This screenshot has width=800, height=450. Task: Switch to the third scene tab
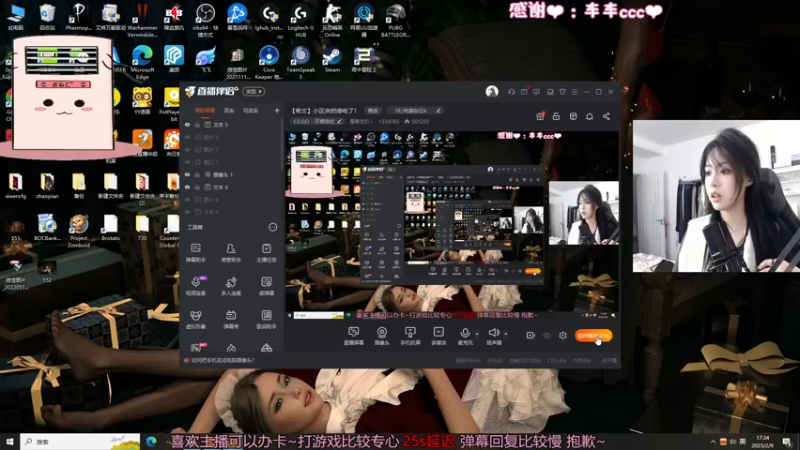[x=251, y=110]
